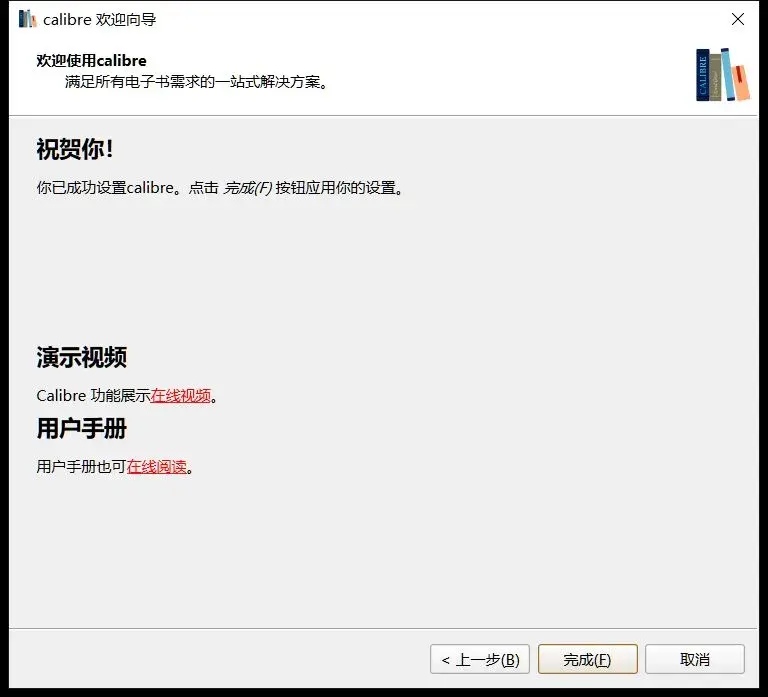Go back with 上一步(B) button
Viewport: 768px width, 697px height.
pos(480,659)
